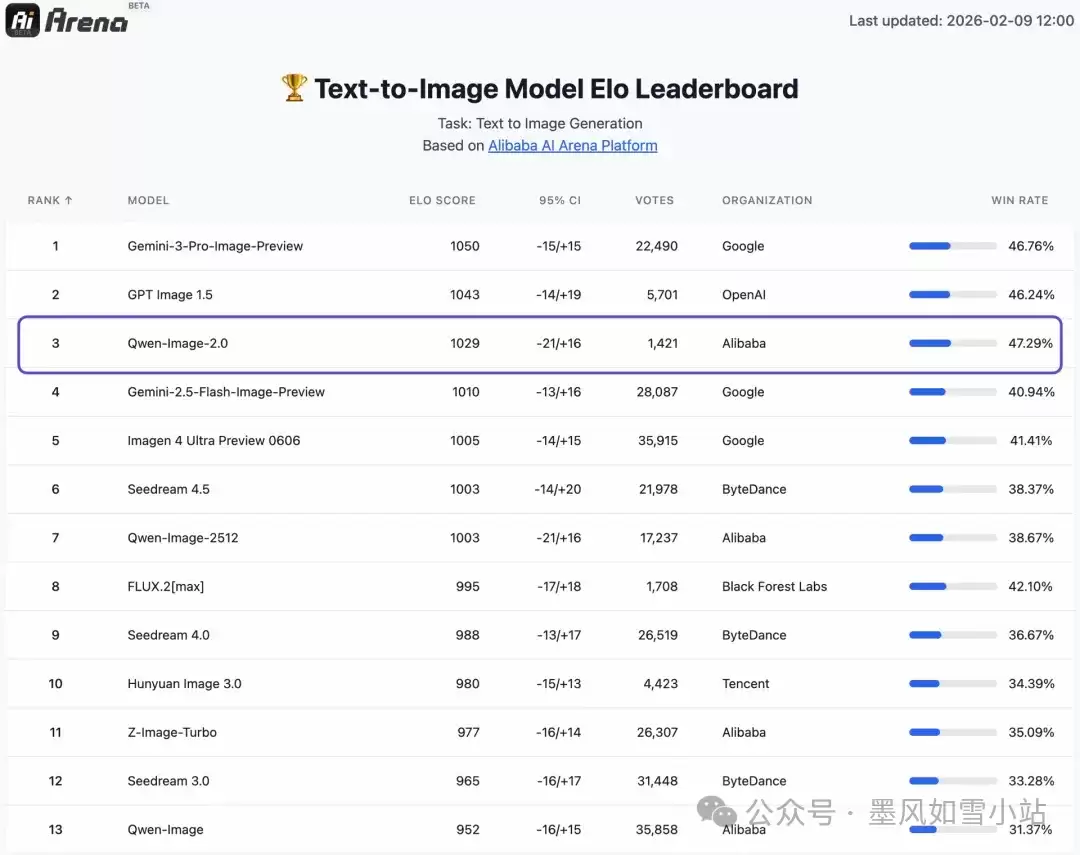Click the trophy icon beside the title
This screenshot has height=855, width=1080.
coord(294,89)
